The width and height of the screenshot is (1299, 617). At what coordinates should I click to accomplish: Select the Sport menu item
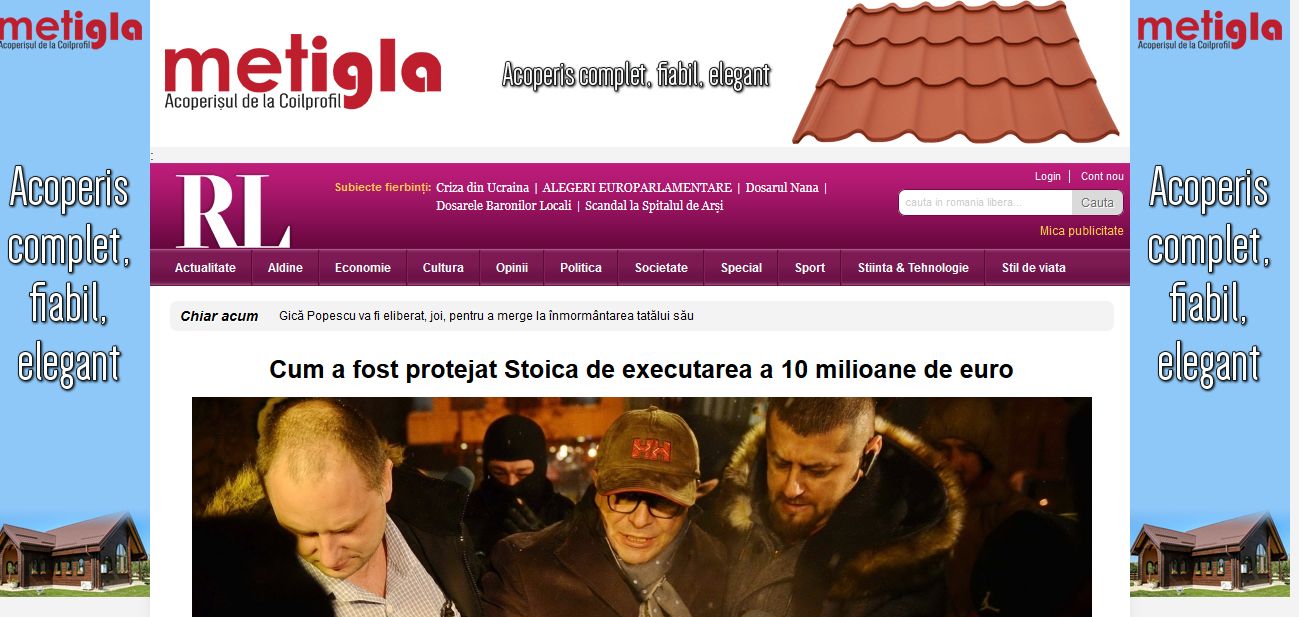click(810, 268)
